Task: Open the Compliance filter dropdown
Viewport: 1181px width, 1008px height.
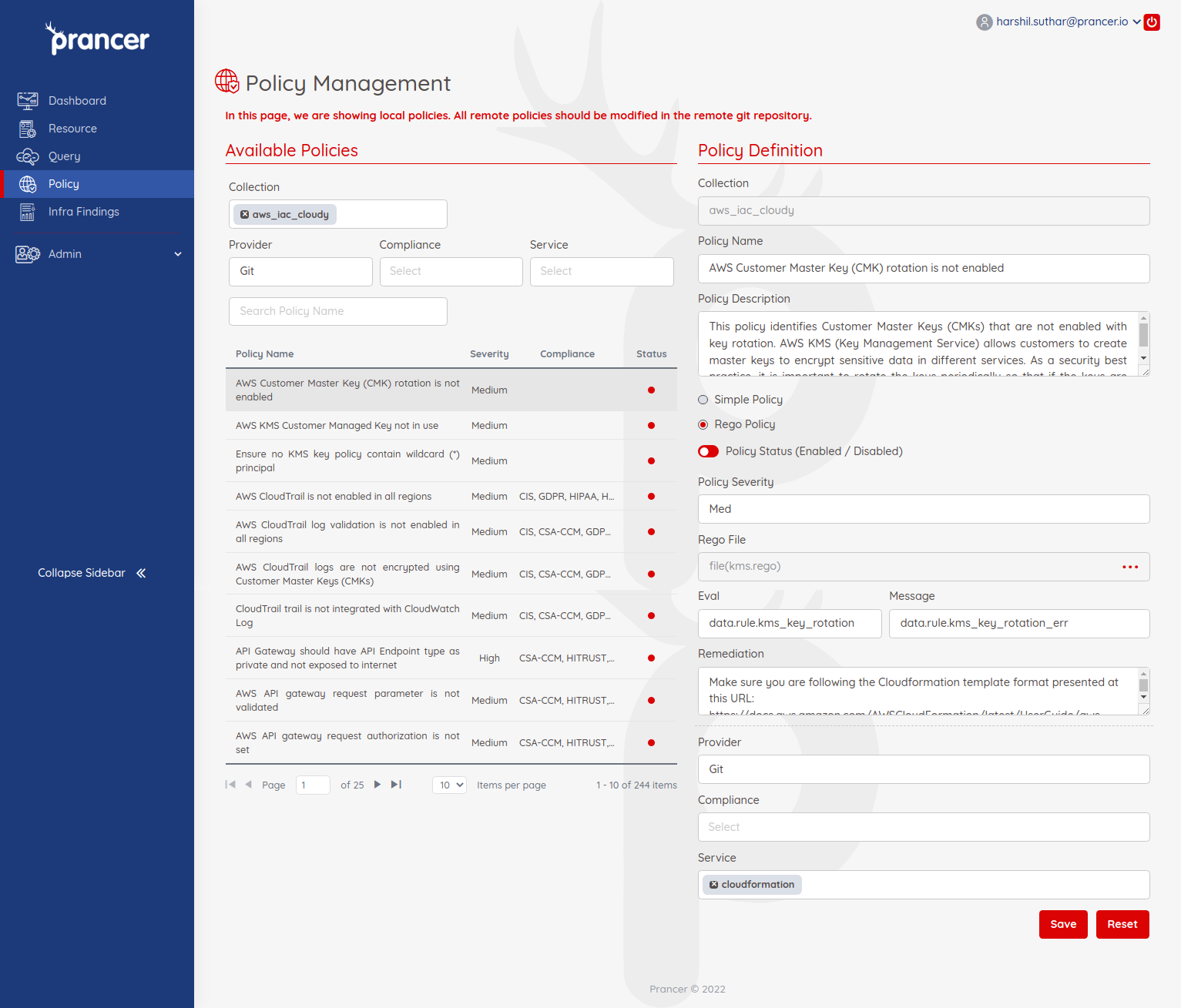Action: pyautogui.click(x=451, y=272)
